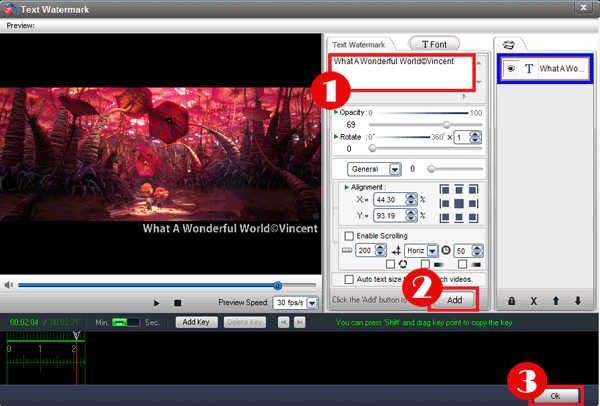Viewport: 600px width, 406px height.
Task: Expand the Opacity section arrow
Action: coord(336,112)
